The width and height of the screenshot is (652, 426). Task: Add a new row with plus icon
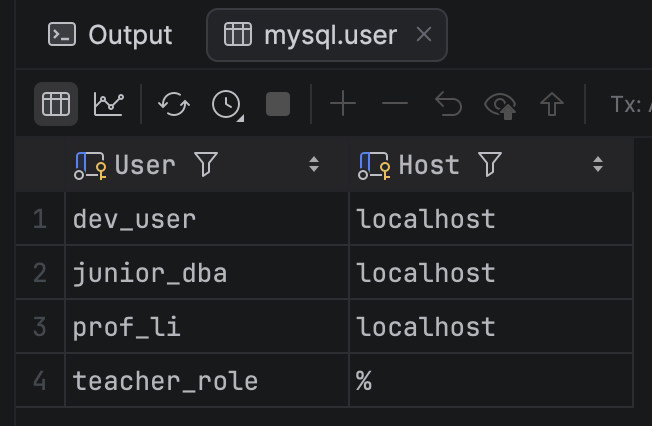343,104
